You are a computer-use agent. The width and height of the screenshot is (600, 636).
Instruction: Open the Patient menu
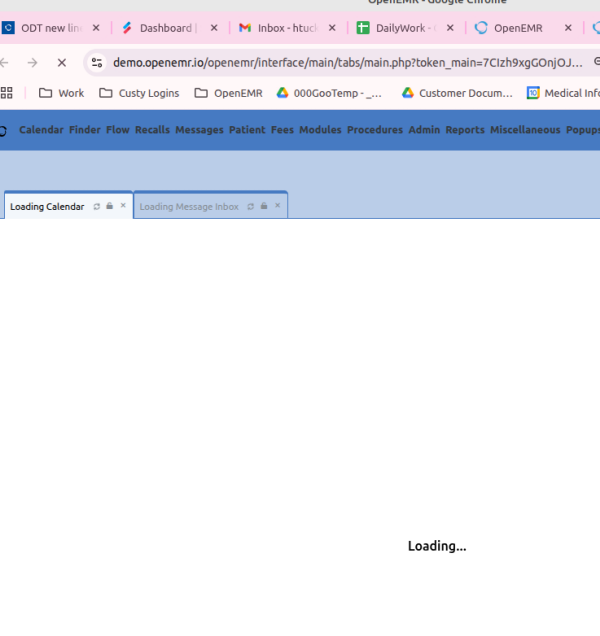[x=247, y=130]
